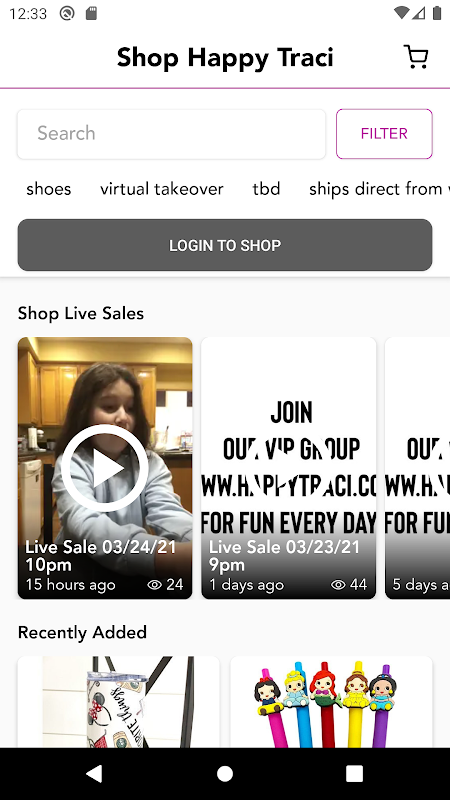Viewport: 450px width, 800px height.
Task: Open the tumbler product in Recently Added
Action: tap(119, 702)
